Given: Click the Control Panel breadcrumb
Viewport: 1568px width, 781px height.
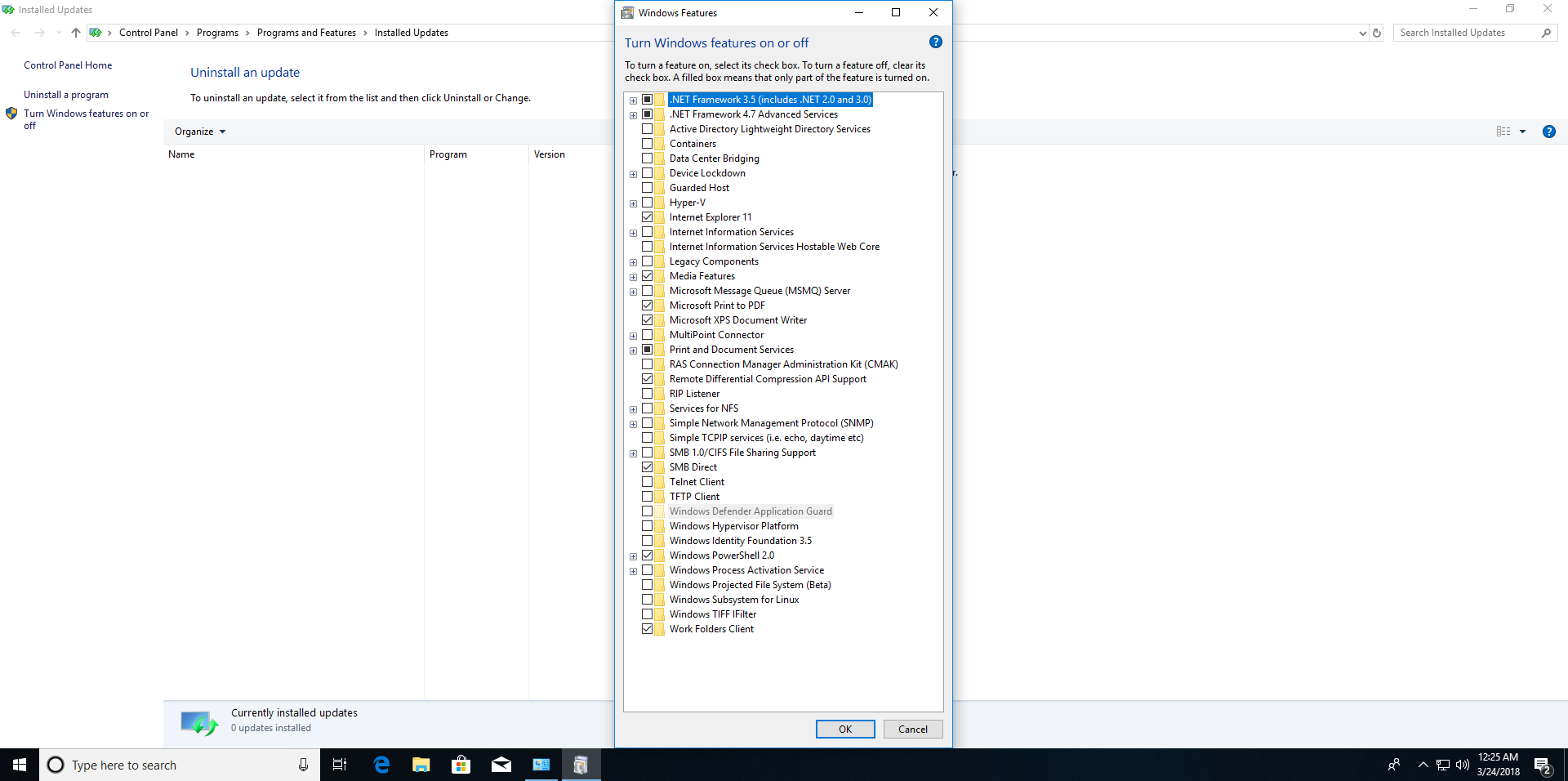Looking at the screenshot, I should [148, 33].
